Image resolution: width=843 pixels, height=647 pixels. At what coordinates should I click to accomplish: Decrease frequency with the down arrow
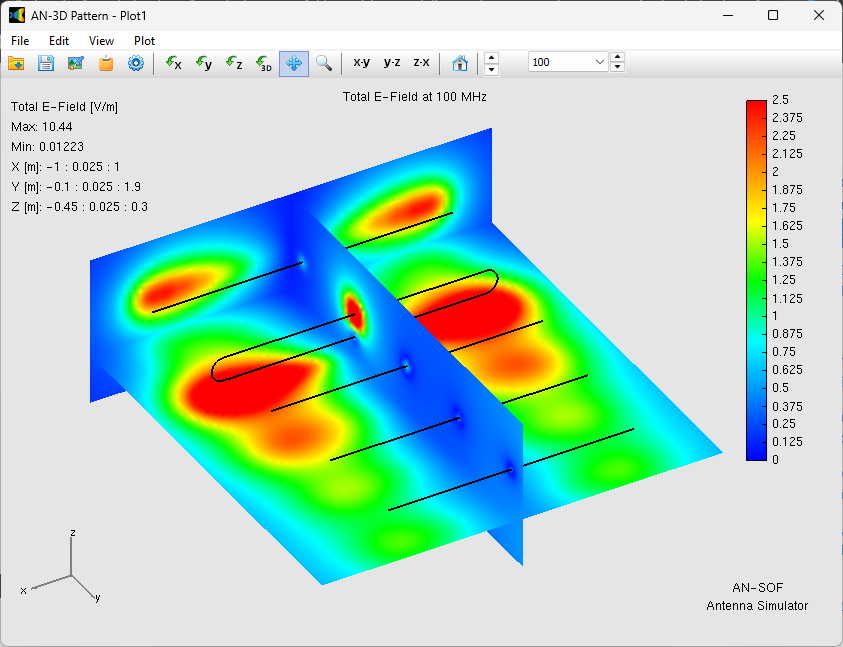(x=618, y=67)
